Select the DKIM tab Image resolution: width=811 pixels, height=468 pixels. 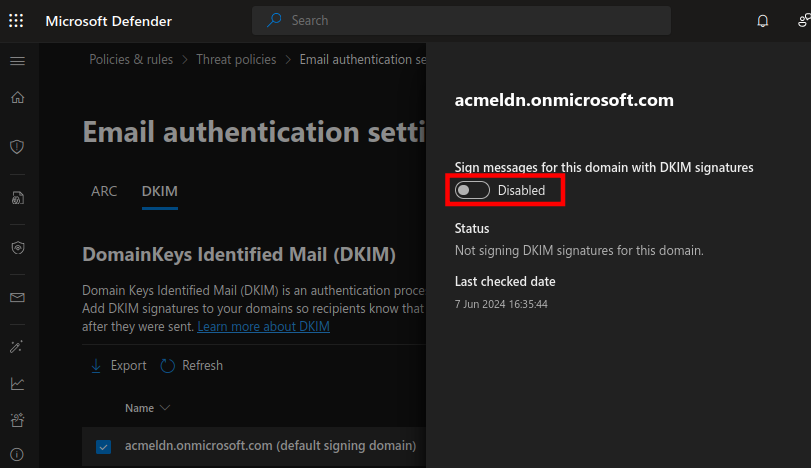click(x=160, y=191)
